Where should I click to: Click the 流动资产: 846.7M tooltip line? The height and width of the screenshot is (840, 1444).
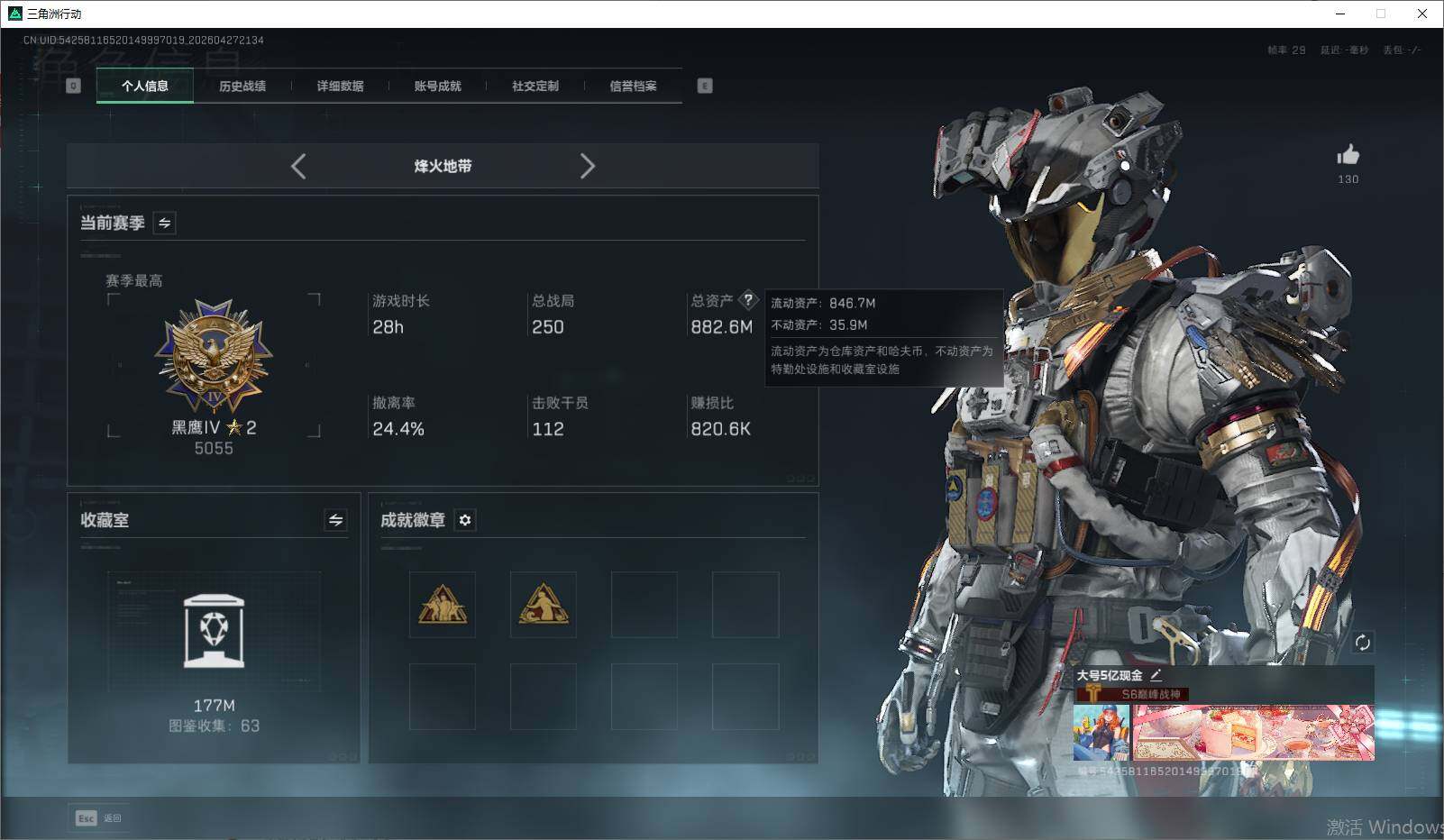pyautogui.click(x=823, y=303)
